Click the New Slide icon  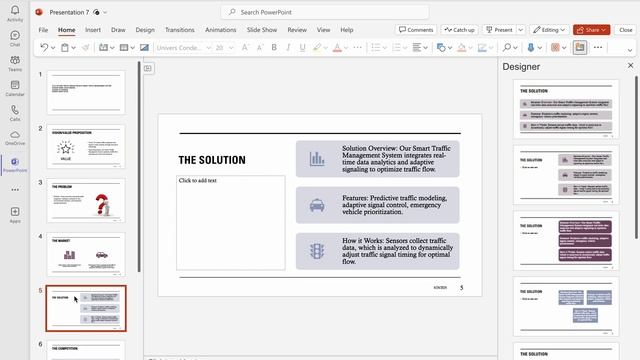click(103, 48)
